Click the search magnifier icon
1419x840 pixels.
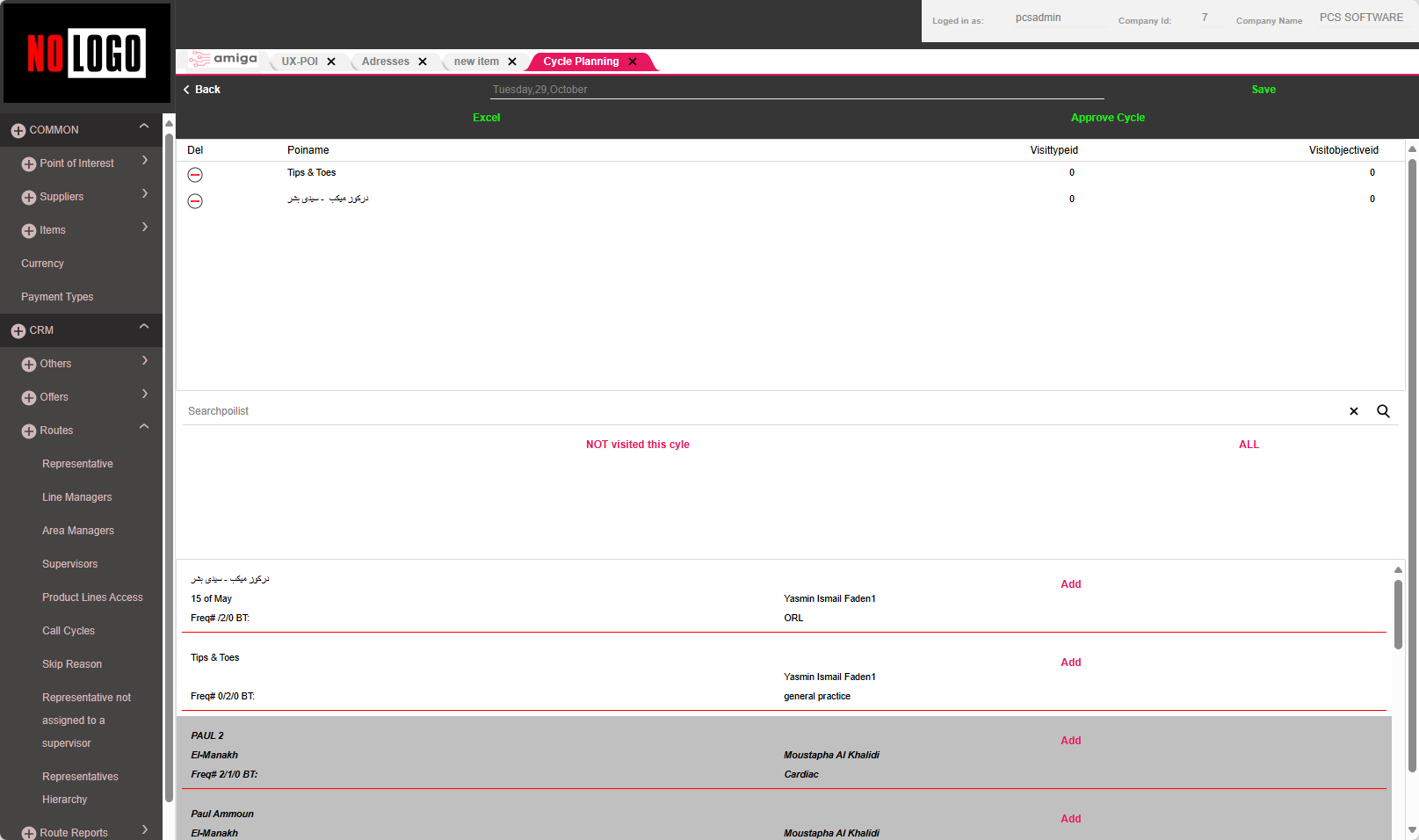(x=1383, y=411)
